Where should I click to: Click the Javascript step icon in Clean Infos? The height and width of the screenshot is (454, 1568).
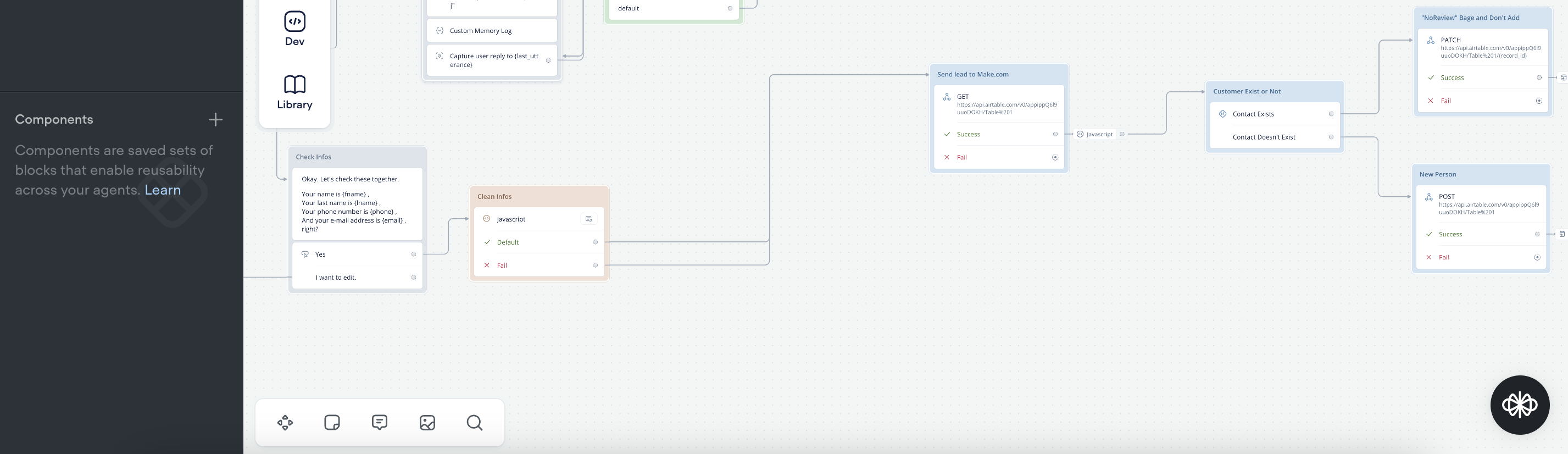coord(486,219)
